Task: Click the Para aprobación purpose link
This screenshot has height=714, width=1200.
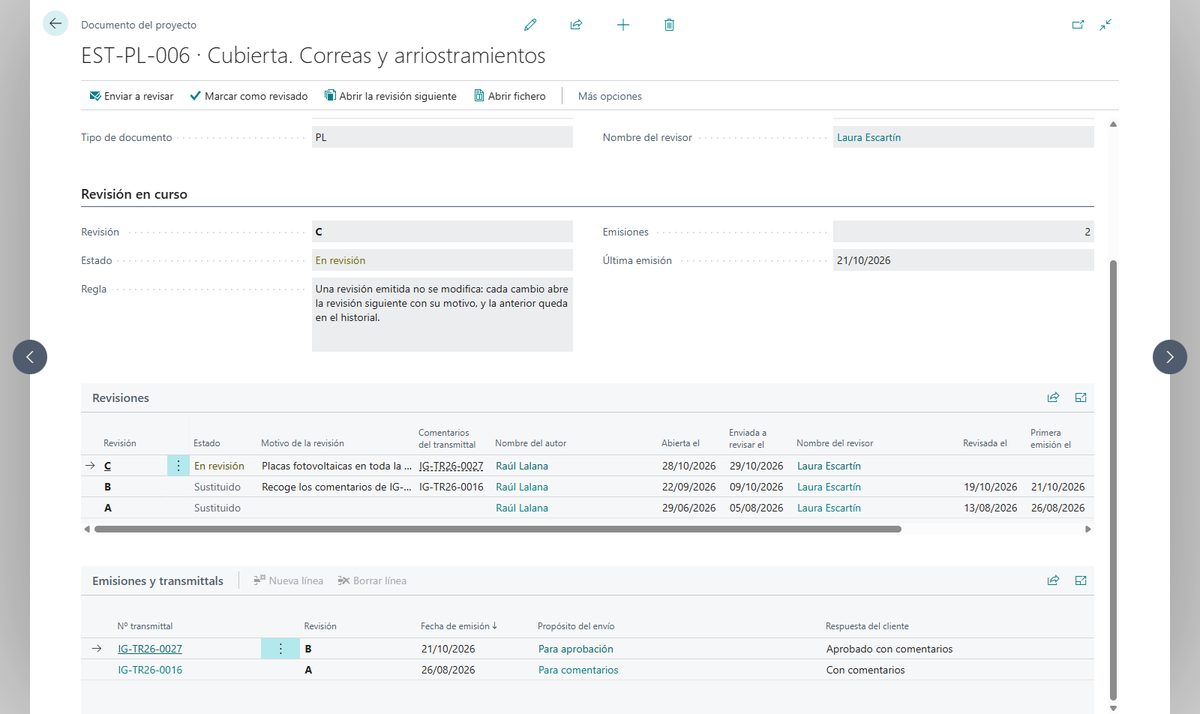Action: pyautogui.click(x=576, y=649)
